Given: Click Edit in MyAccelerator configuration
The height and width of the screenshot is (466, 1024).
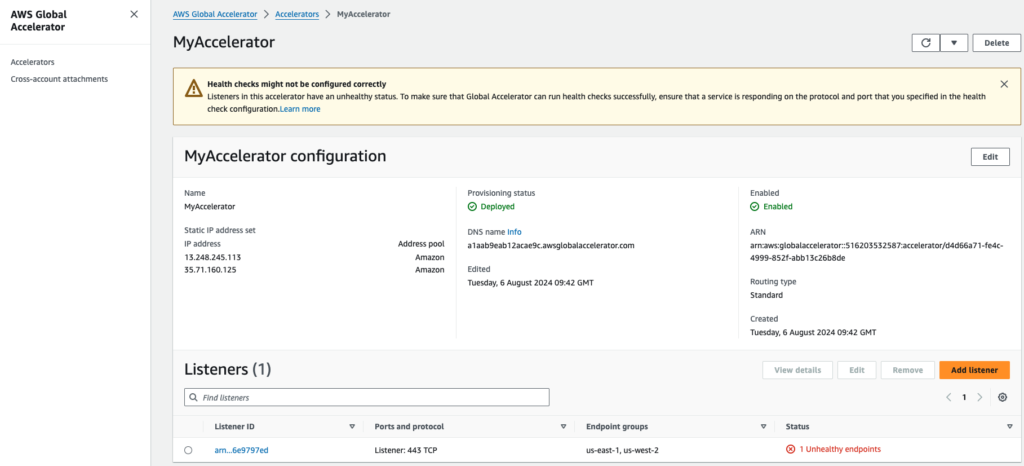Looking at the screenshot, I should 990,157.
